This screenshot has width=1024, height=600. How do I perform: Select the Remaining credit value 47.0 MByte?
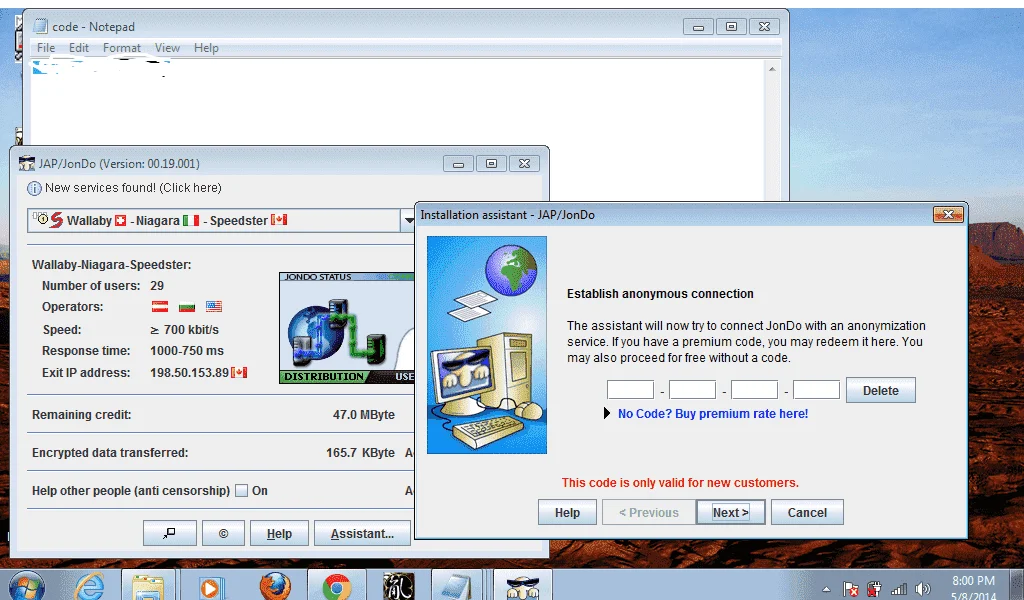(364, 415)
